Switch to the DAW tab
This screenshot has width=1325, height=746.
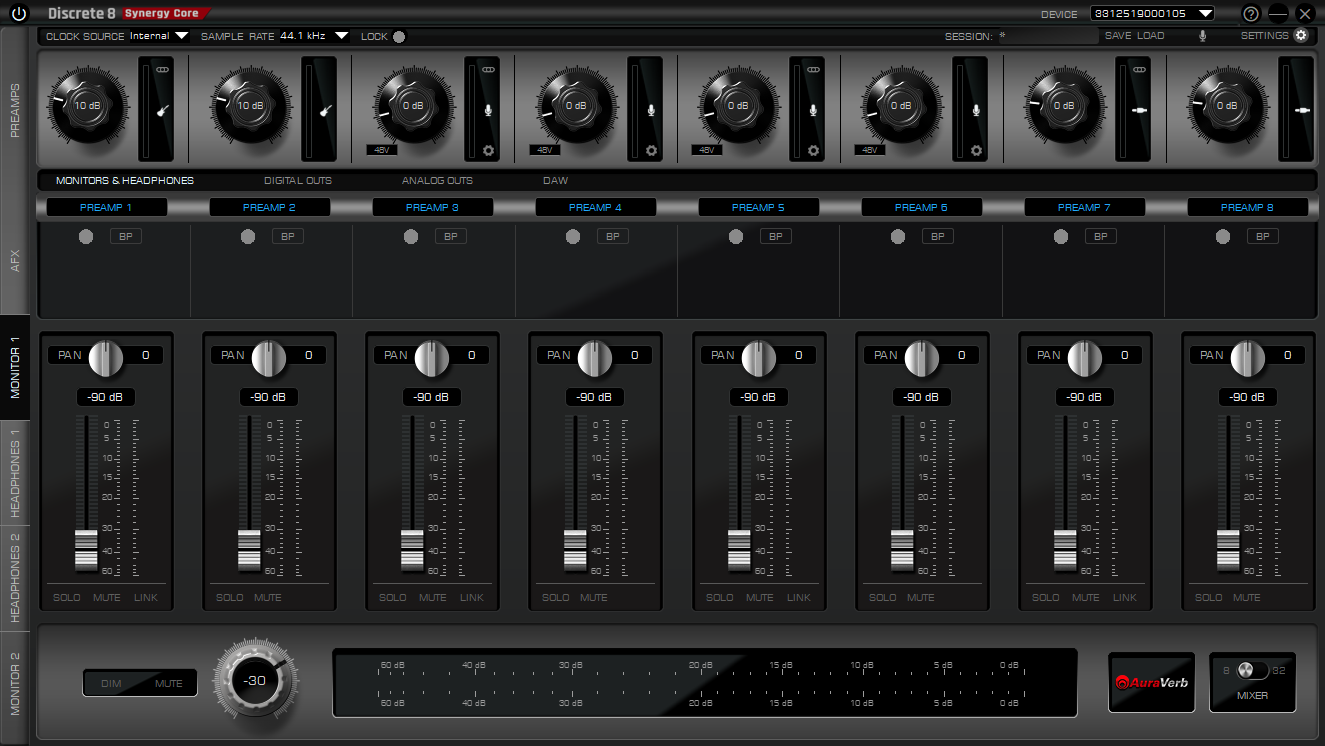click(555, 181)
